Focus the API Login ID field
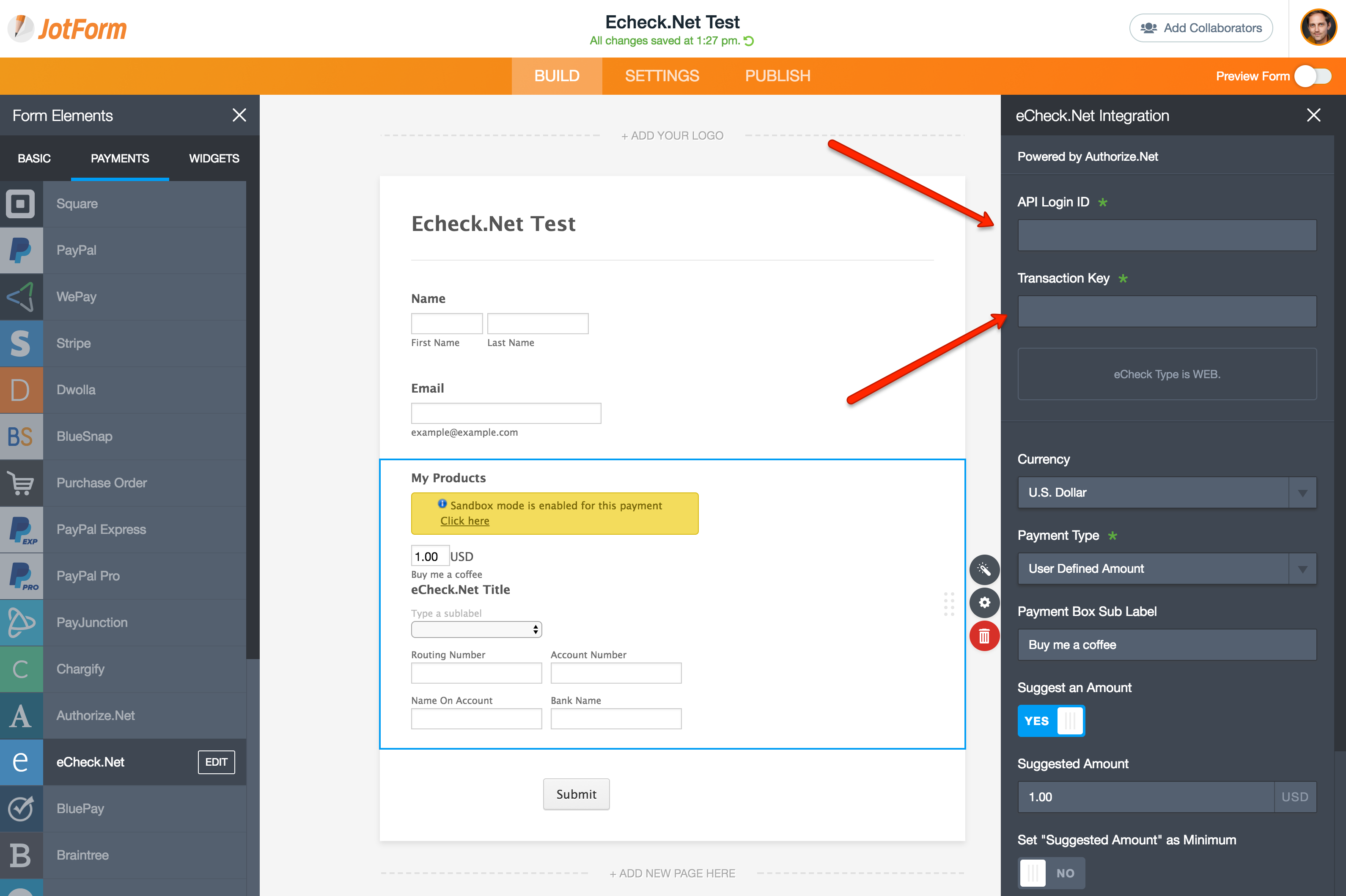The width and height of the screenshot is (1346, 896). [1167, 236]
